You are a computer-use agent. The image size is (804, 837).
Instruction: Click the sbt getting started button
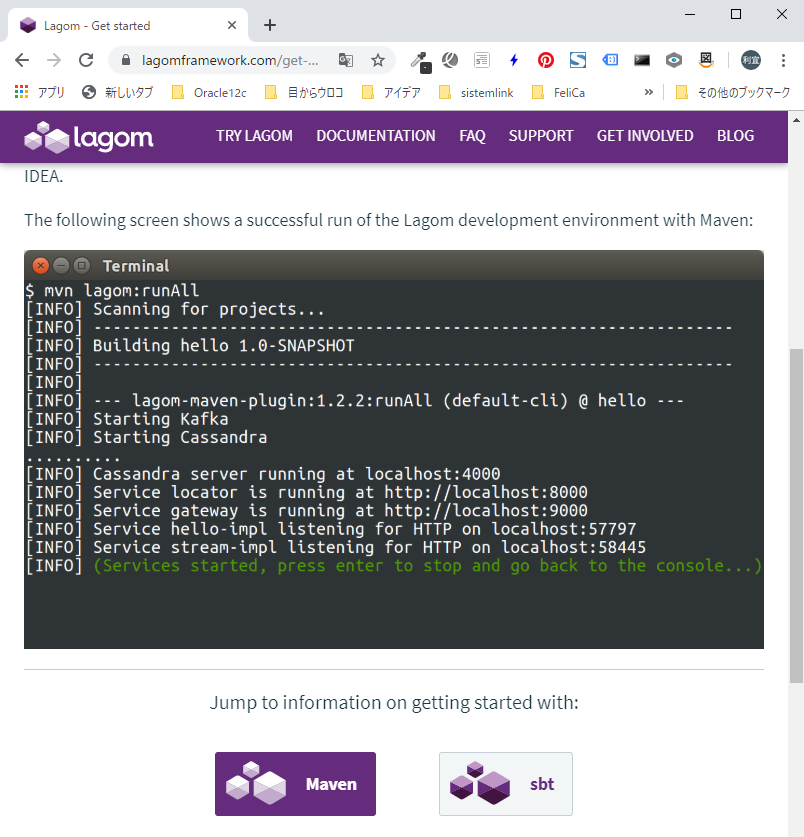click(506, 784)
